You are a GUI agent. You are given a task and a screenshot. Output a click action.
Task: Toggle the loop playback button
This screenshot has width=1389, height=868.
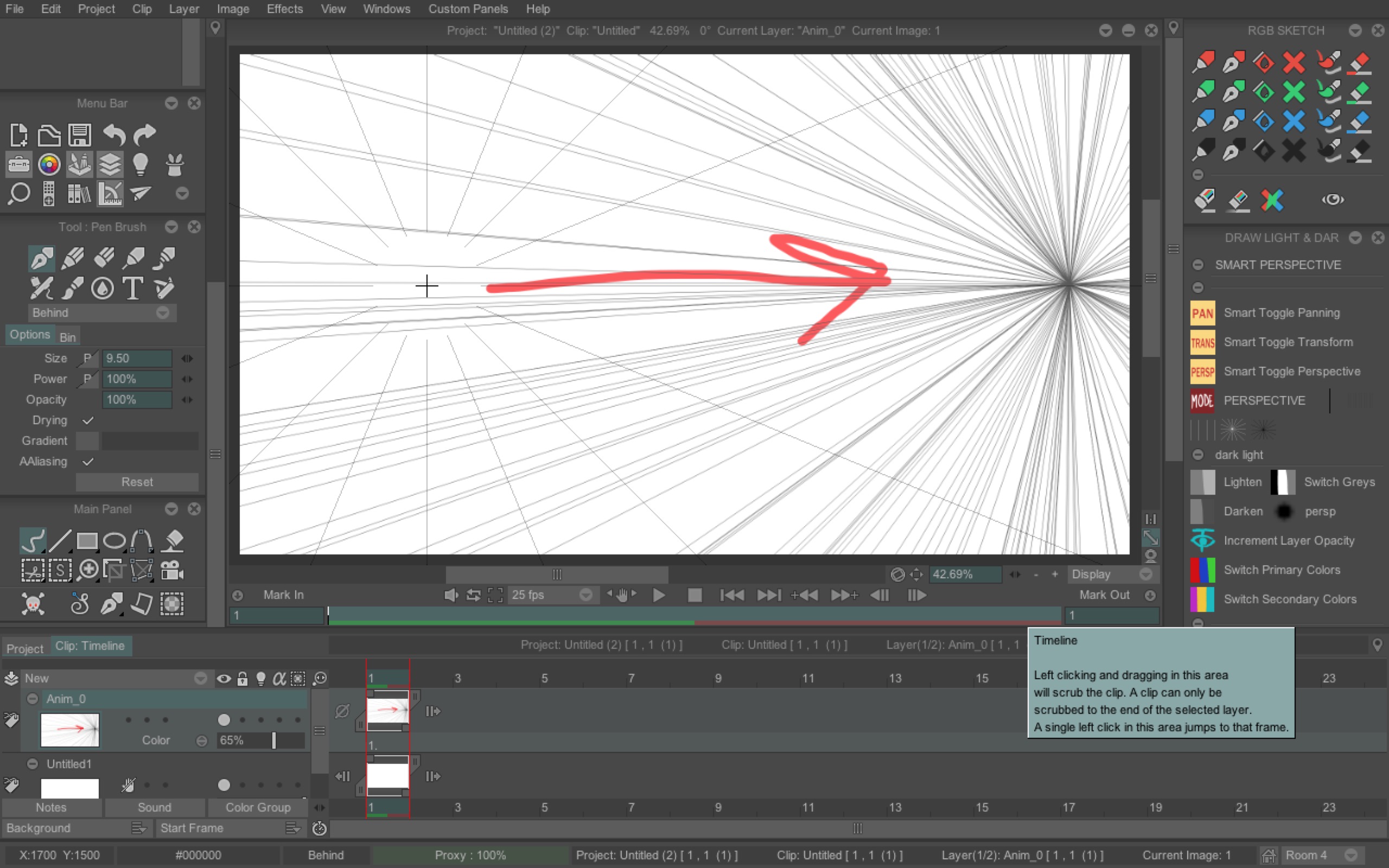[473, 595]
